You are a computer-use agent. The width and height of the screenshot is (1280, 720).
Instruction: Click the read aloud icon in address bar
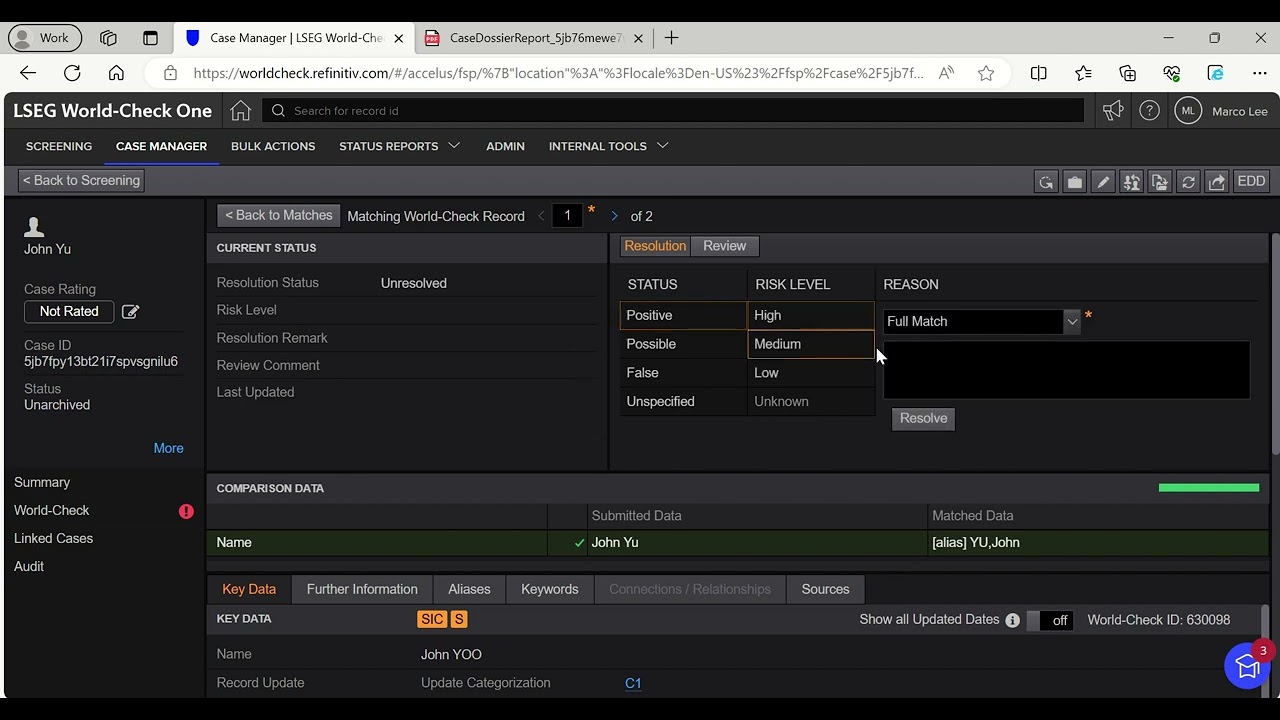pyautogui.click(x=946, y=73)
